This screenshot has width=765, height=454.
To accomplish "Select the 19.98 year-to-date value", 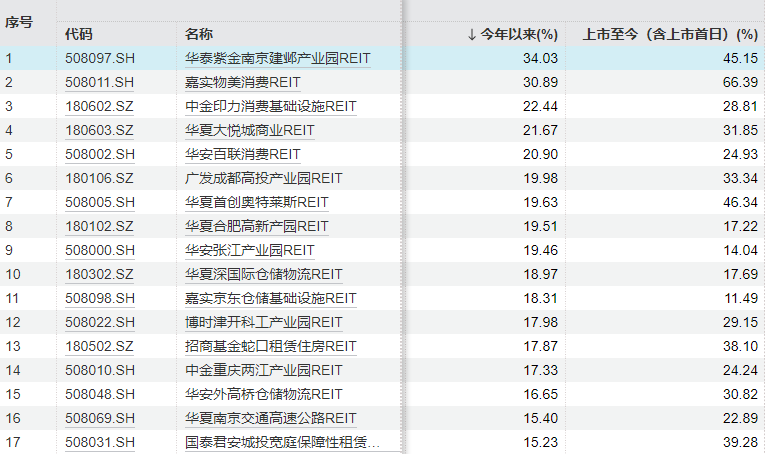I will click(540, 178).
